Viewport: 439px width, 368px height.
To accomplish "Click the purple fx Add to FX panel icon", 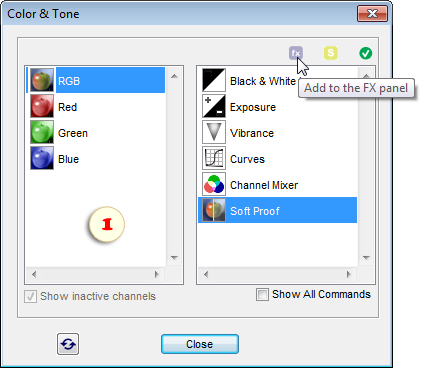I will (296, 53).
